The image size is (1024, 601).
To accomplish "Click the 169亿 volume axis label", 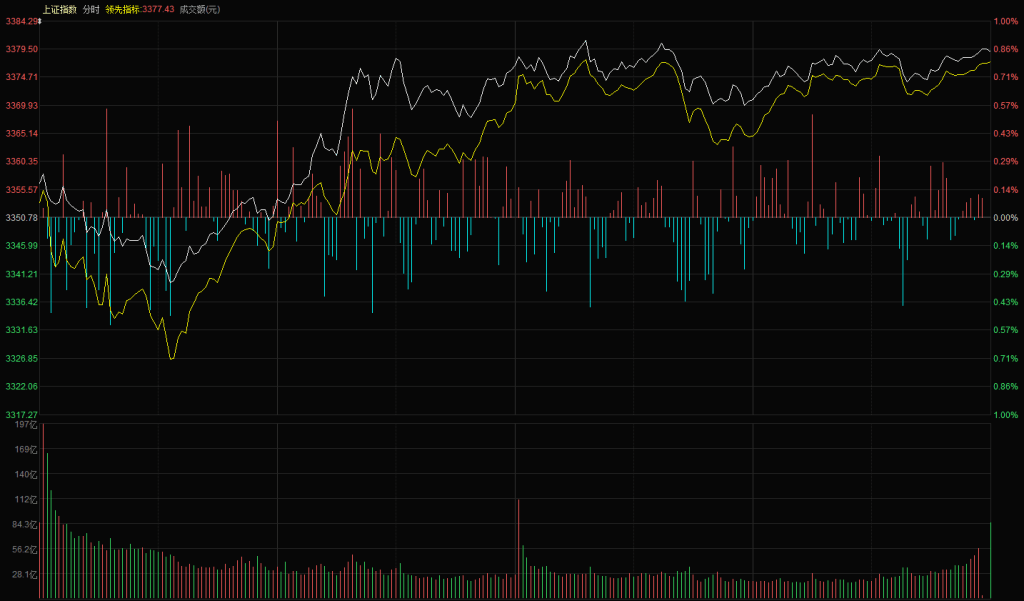I will tap(26, 449).
